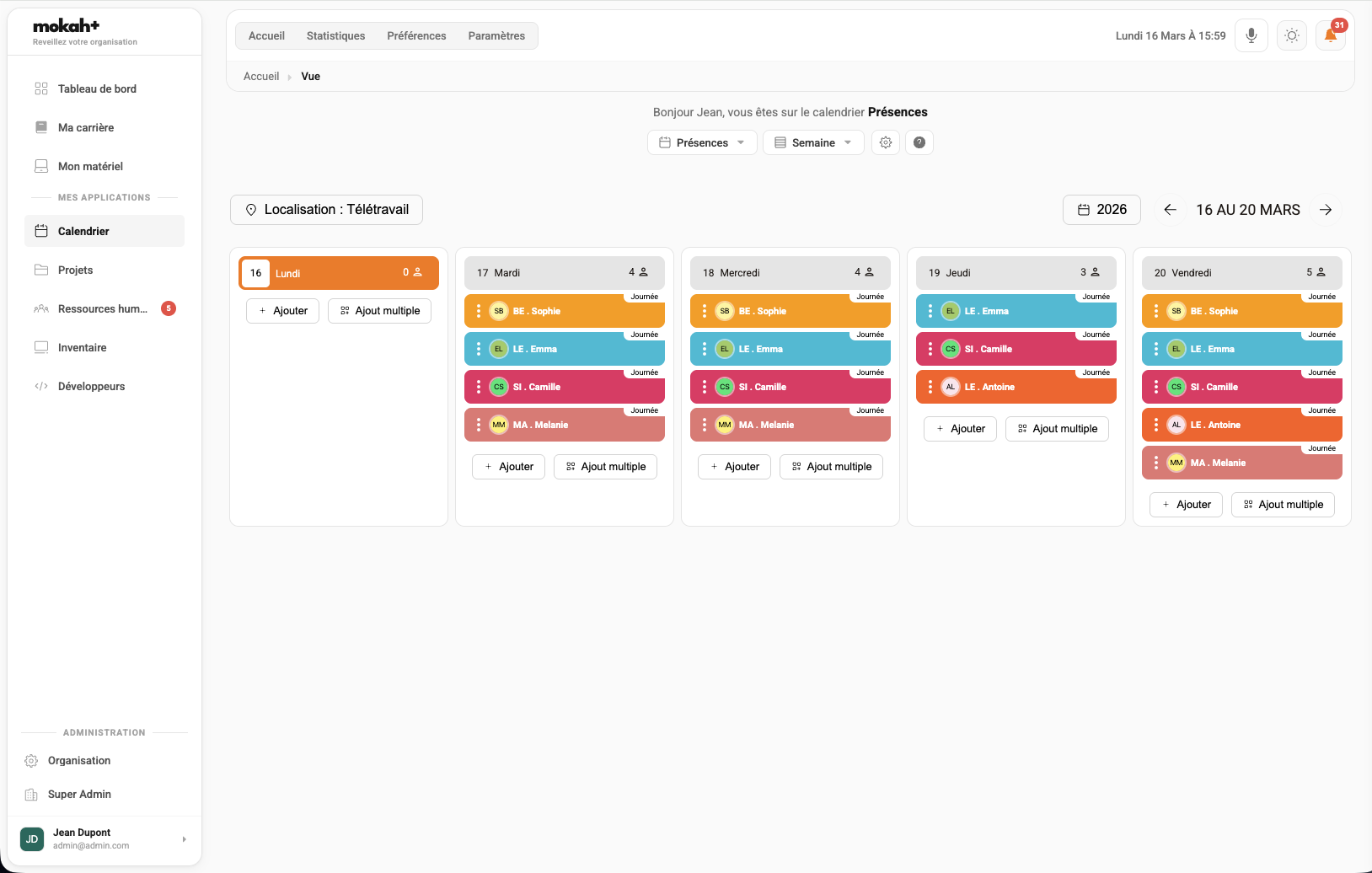The width and height of the screenshot is (1372, 873).
Task: Click the right arrow to go to next week
Action: click(x=1326, y=209)
